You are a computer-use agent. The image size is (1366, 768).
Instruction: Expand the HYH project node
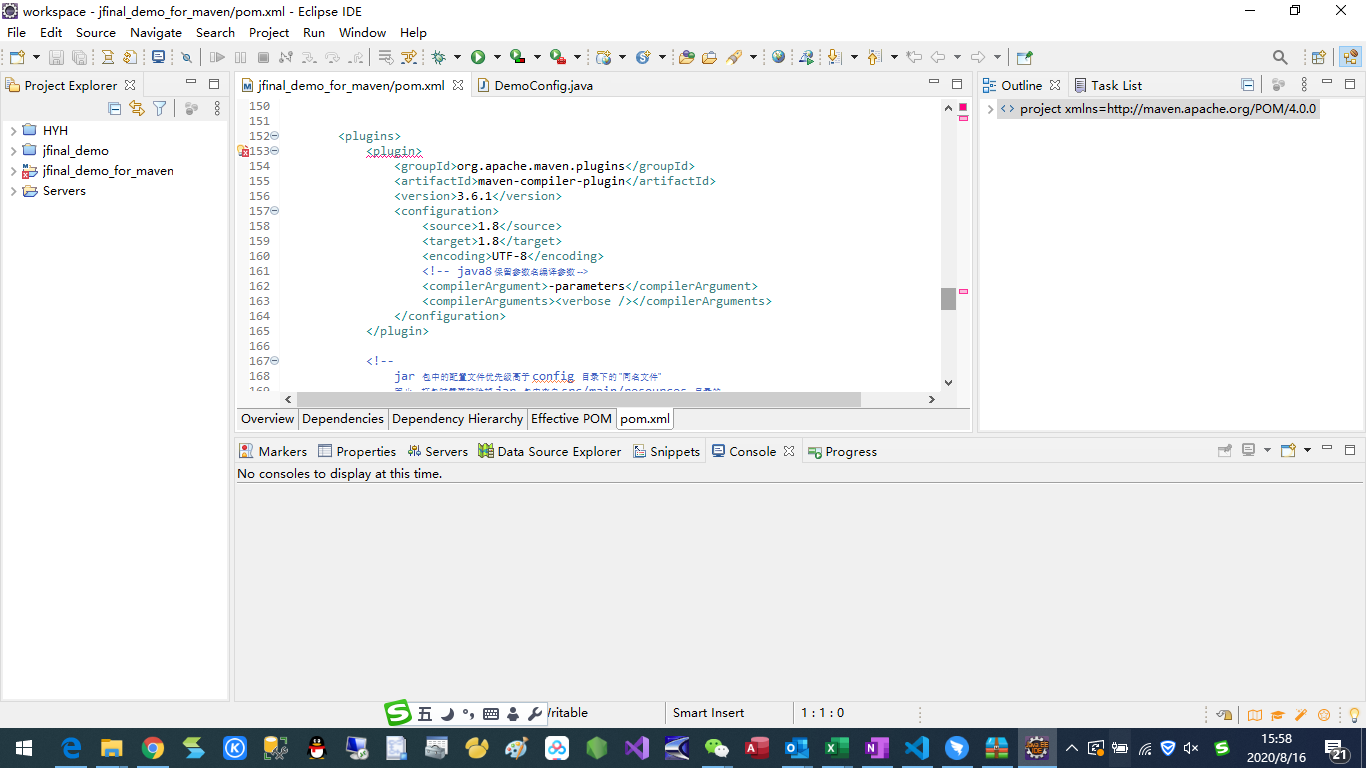coord(13,131)
